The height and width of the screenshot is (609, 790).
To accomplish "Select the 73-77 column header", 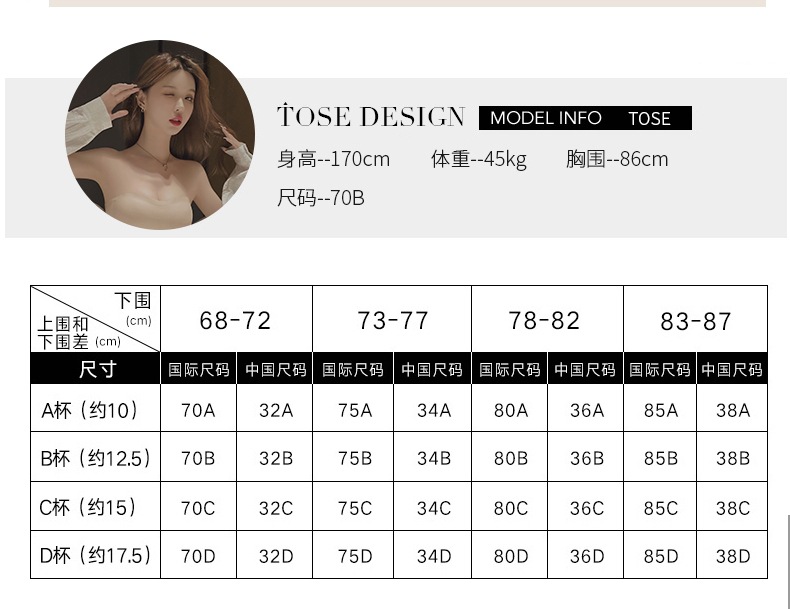I will (x=392, y=320).
